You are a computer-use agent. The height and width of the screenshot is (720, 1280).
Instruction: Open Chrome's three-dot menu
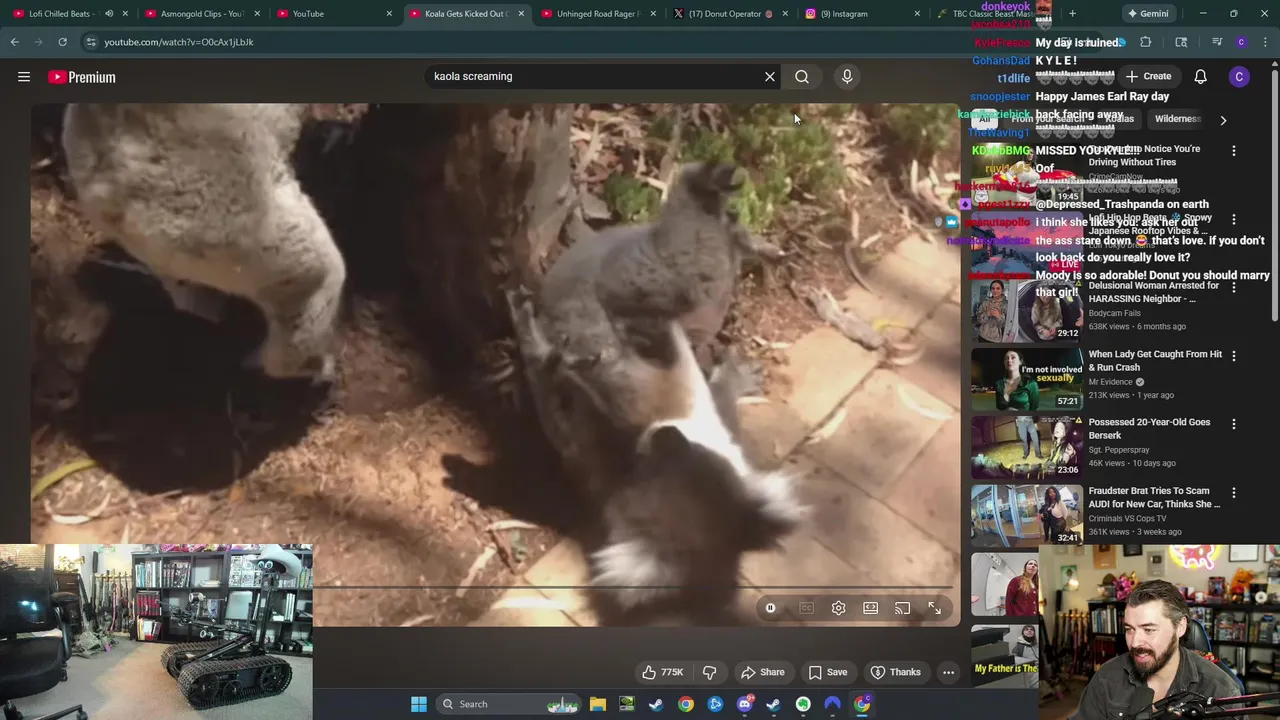coord(1266,42)
